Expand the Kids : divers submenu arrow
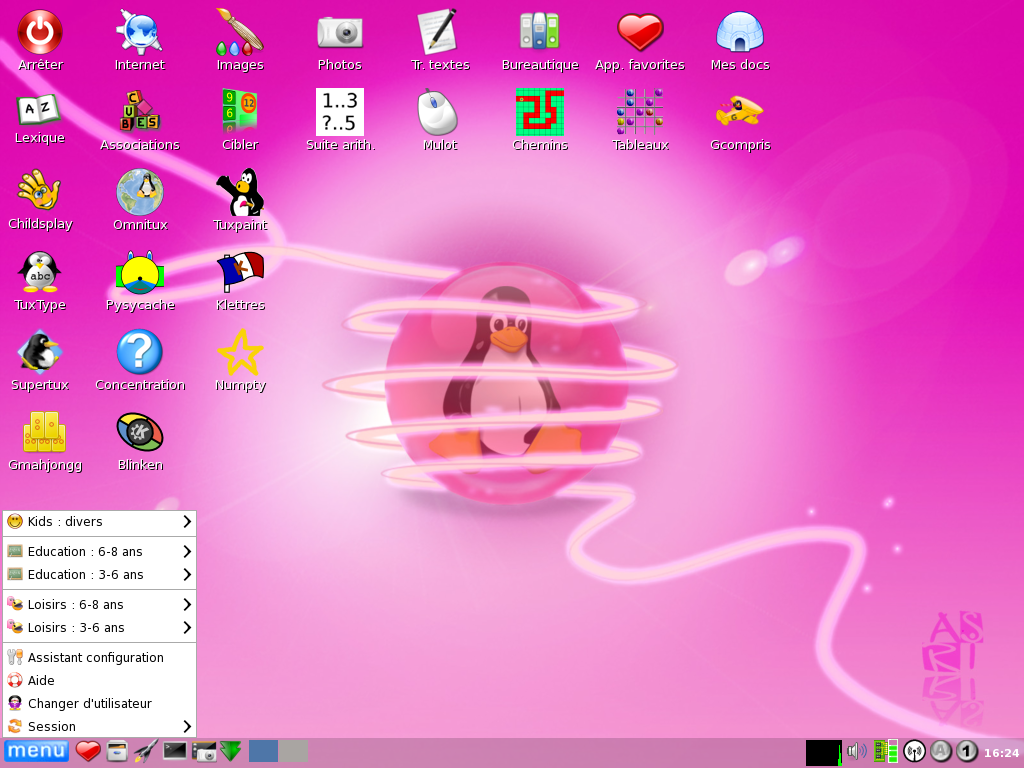The image size is (1024, 768). [187, 521]
